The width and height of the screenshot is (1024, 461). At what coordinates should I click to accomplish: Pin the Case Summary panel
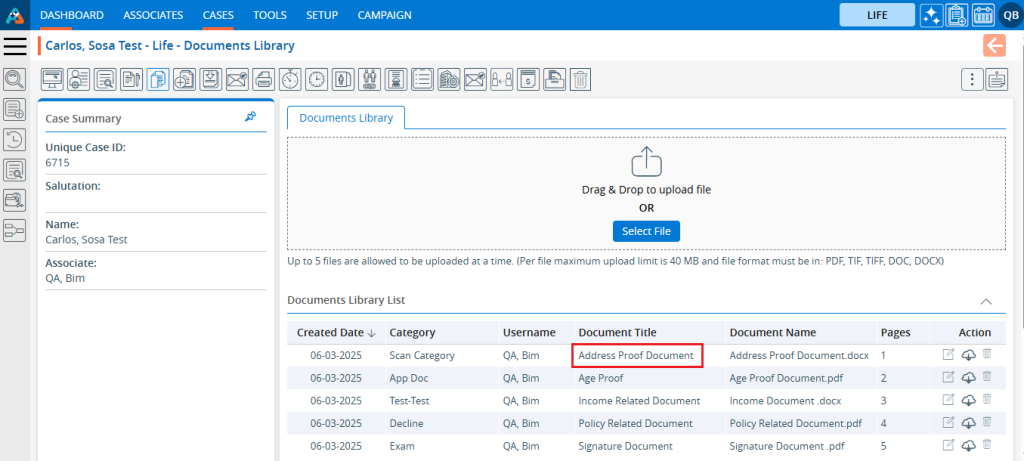coord(250,117)
